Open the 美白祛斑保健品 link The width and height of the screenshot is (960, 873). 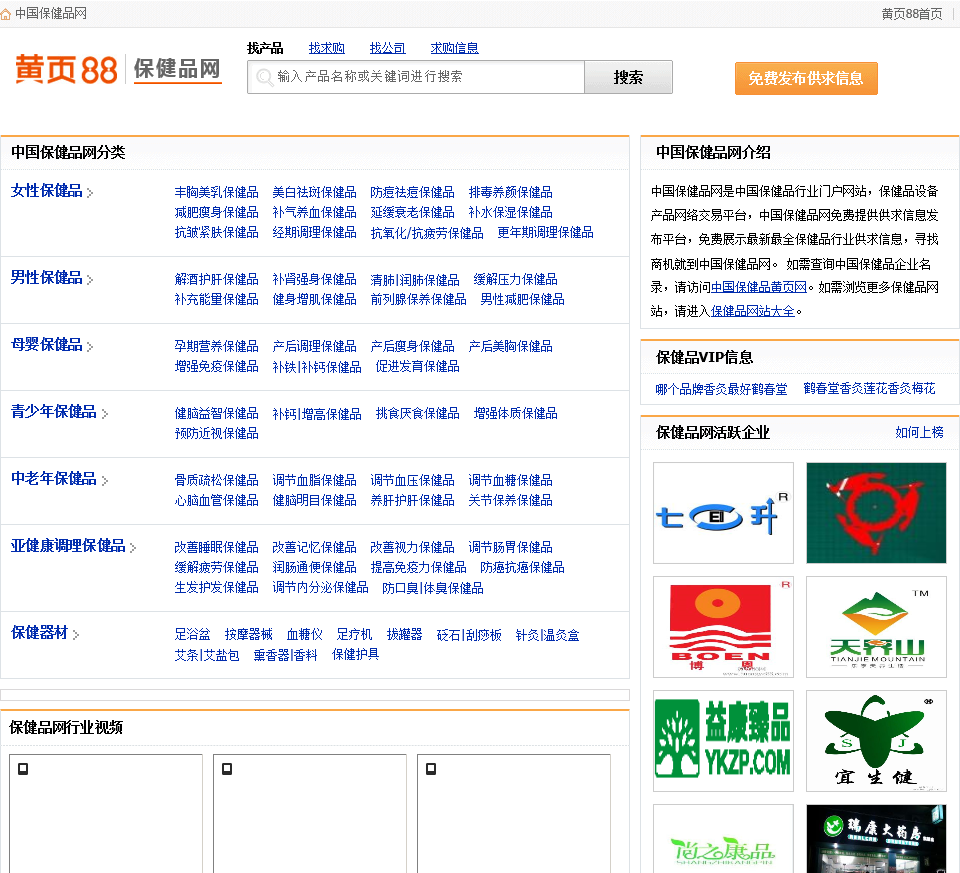coord(314,192)
